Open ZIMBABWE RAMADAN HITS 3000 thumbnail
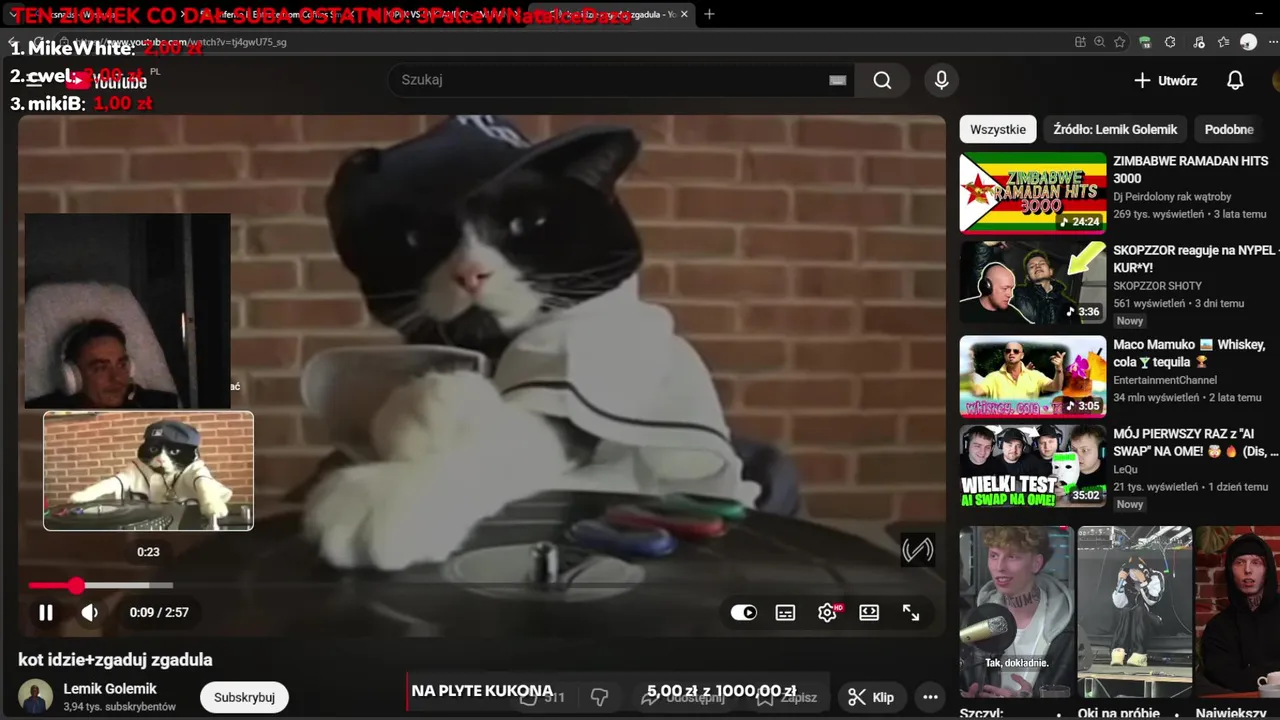 click(x=1033, y=193)
